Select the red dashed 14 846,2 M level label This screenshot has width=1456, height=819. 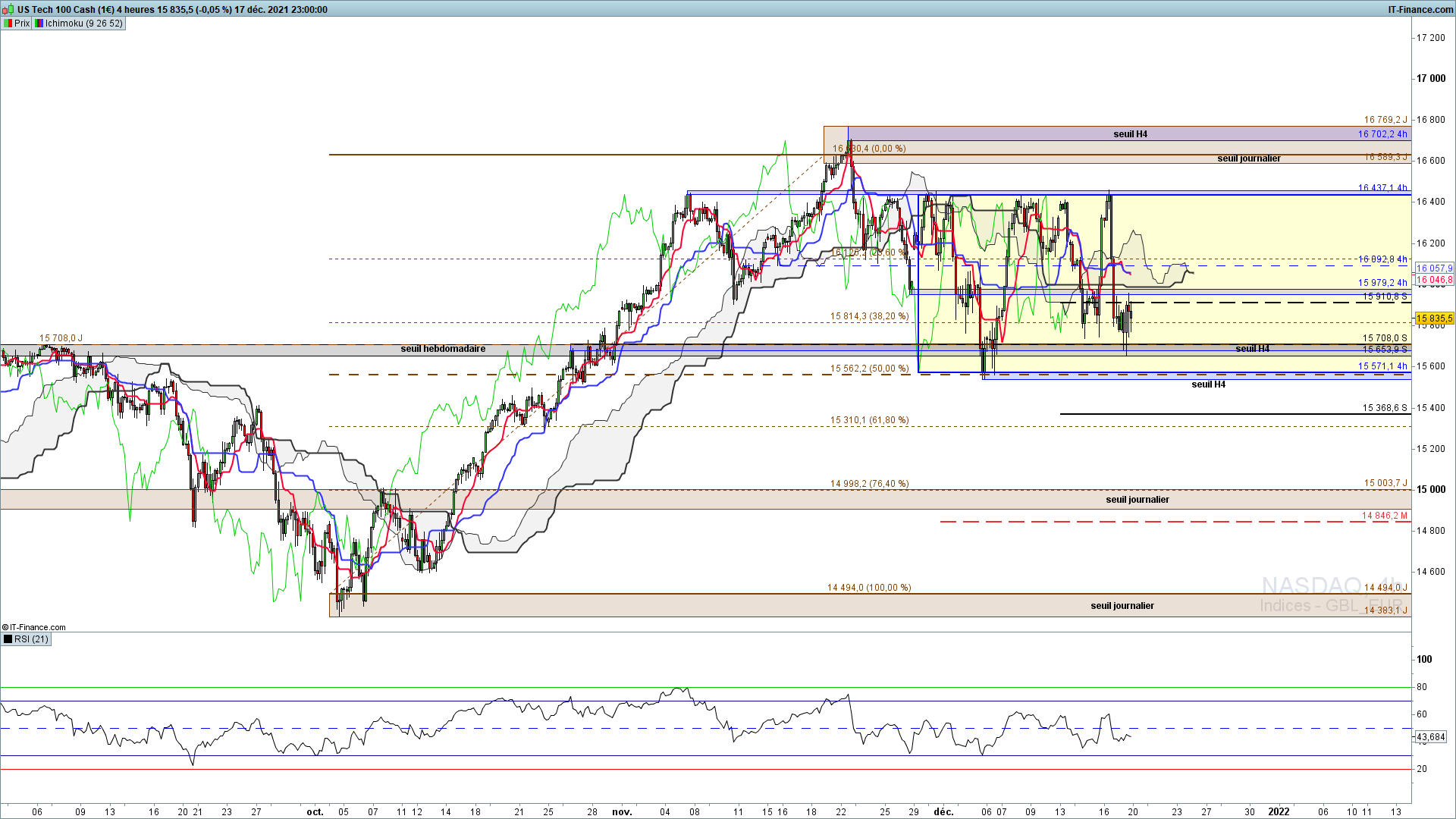click(x=1384, y=516)
